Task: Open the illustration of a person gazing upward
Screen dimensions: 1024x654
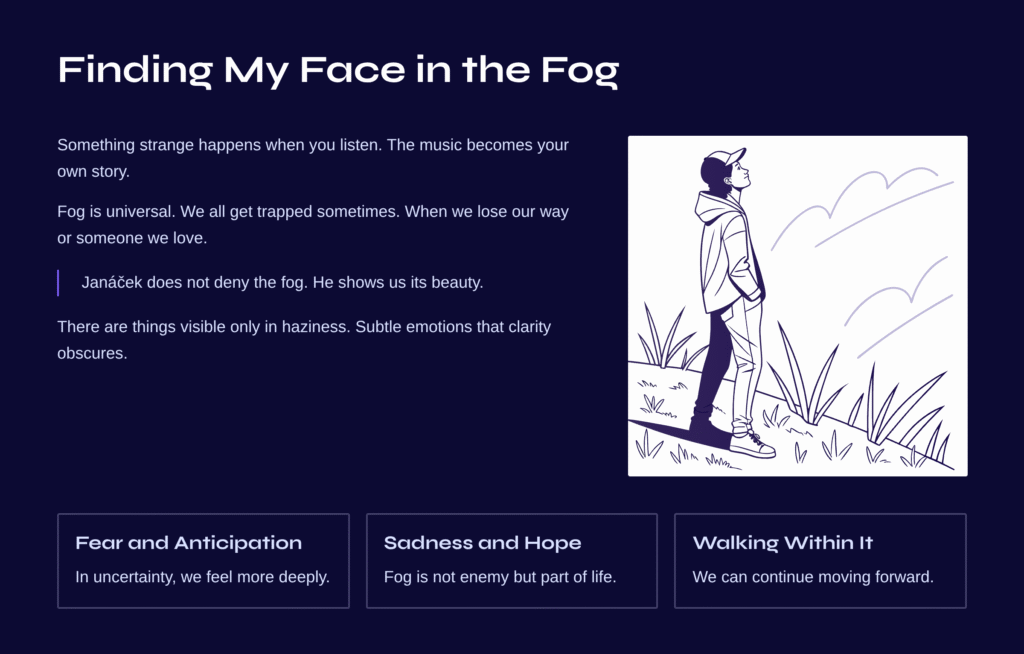Action: (x=797, y=306)
